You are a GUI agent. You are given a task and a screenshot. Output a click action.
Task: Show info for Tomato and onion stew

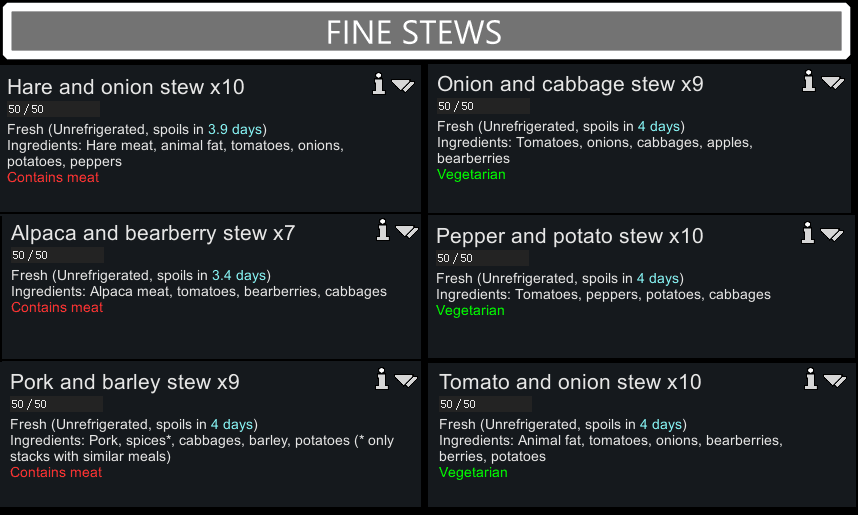coord(811,379)
